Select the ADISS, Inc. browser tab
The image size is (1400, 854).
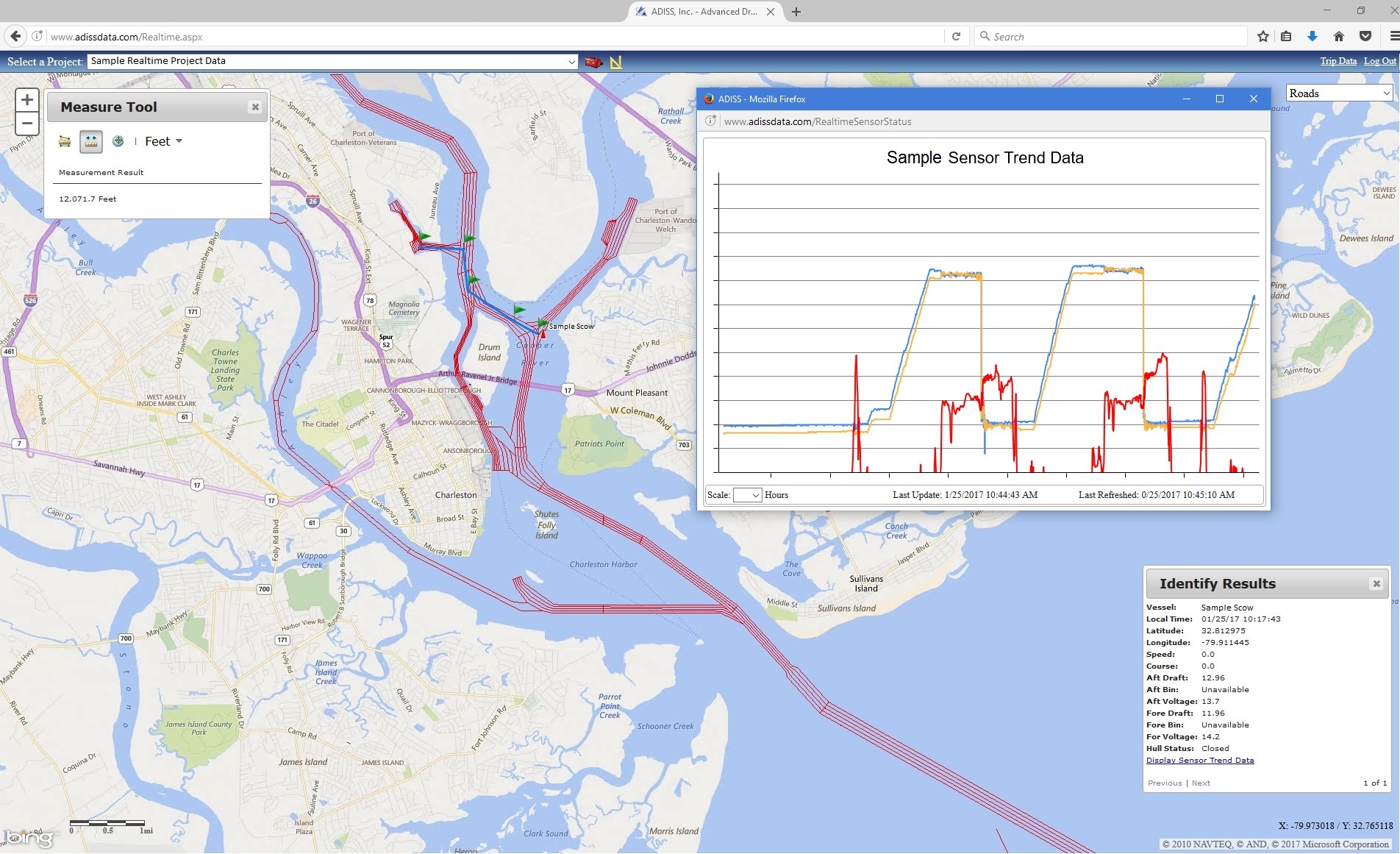click(x=704, y=12)
